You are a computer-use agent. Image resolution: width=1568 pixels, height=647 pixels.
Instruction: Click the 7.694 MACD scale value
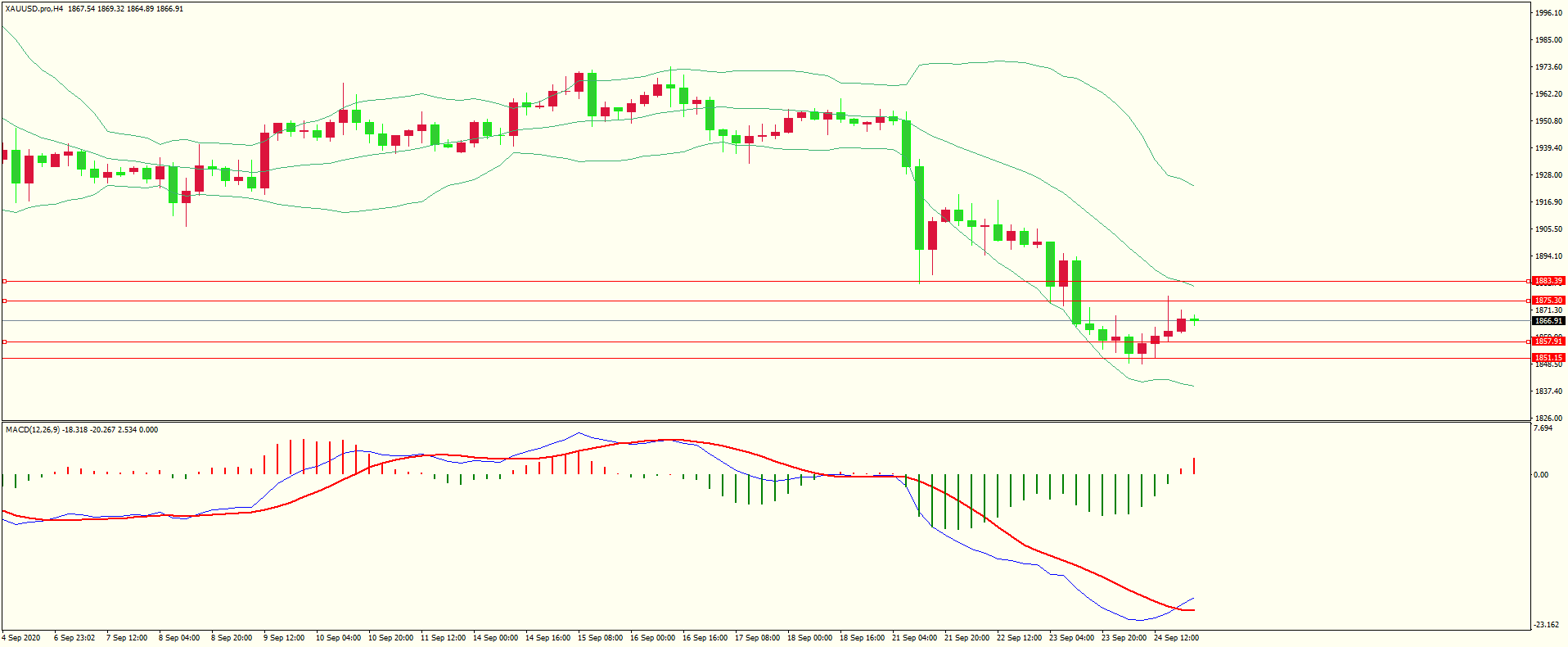pos(1543,428)
